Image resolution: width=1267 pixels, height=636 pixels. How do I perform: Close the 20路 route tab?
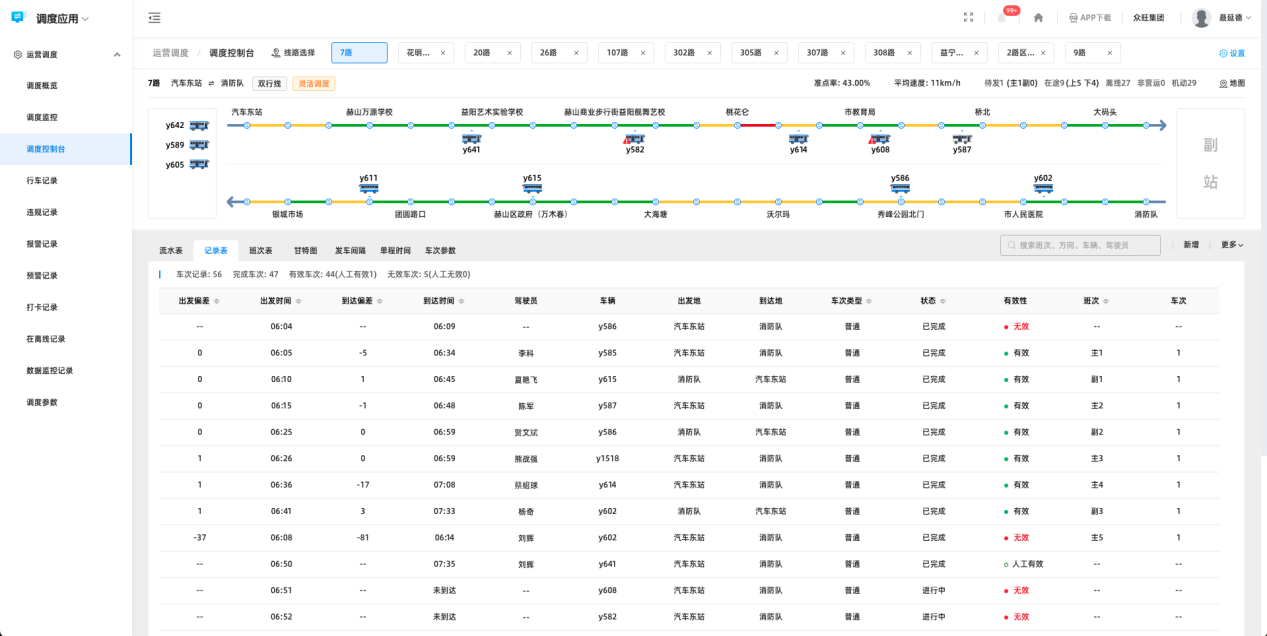(x=509, y=53)
